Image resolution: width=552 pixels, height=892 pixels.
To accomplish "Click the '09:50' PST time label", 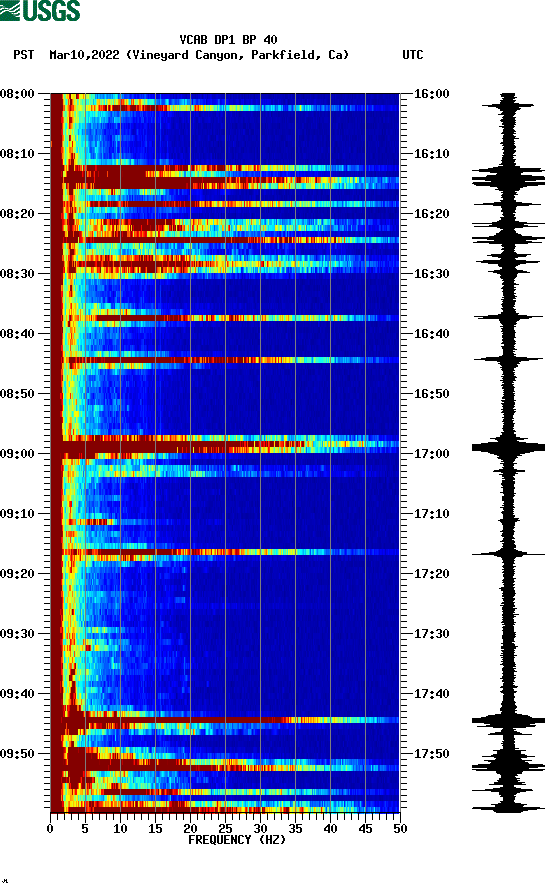I will coord(17,754).
